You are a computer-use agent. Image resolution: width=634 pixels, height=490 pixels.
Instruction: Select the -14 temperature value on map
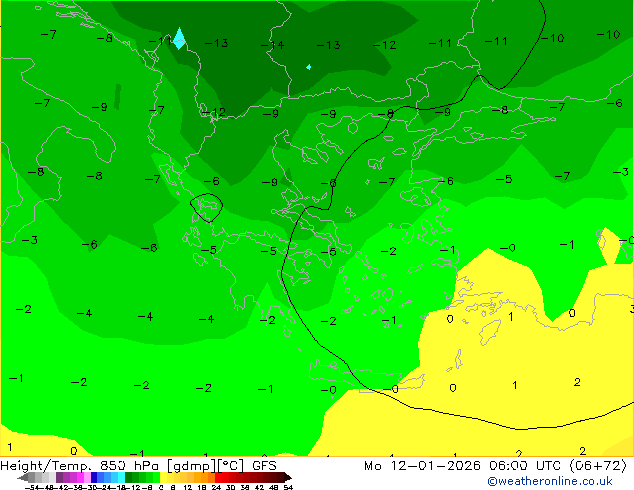tap(273, 45)
